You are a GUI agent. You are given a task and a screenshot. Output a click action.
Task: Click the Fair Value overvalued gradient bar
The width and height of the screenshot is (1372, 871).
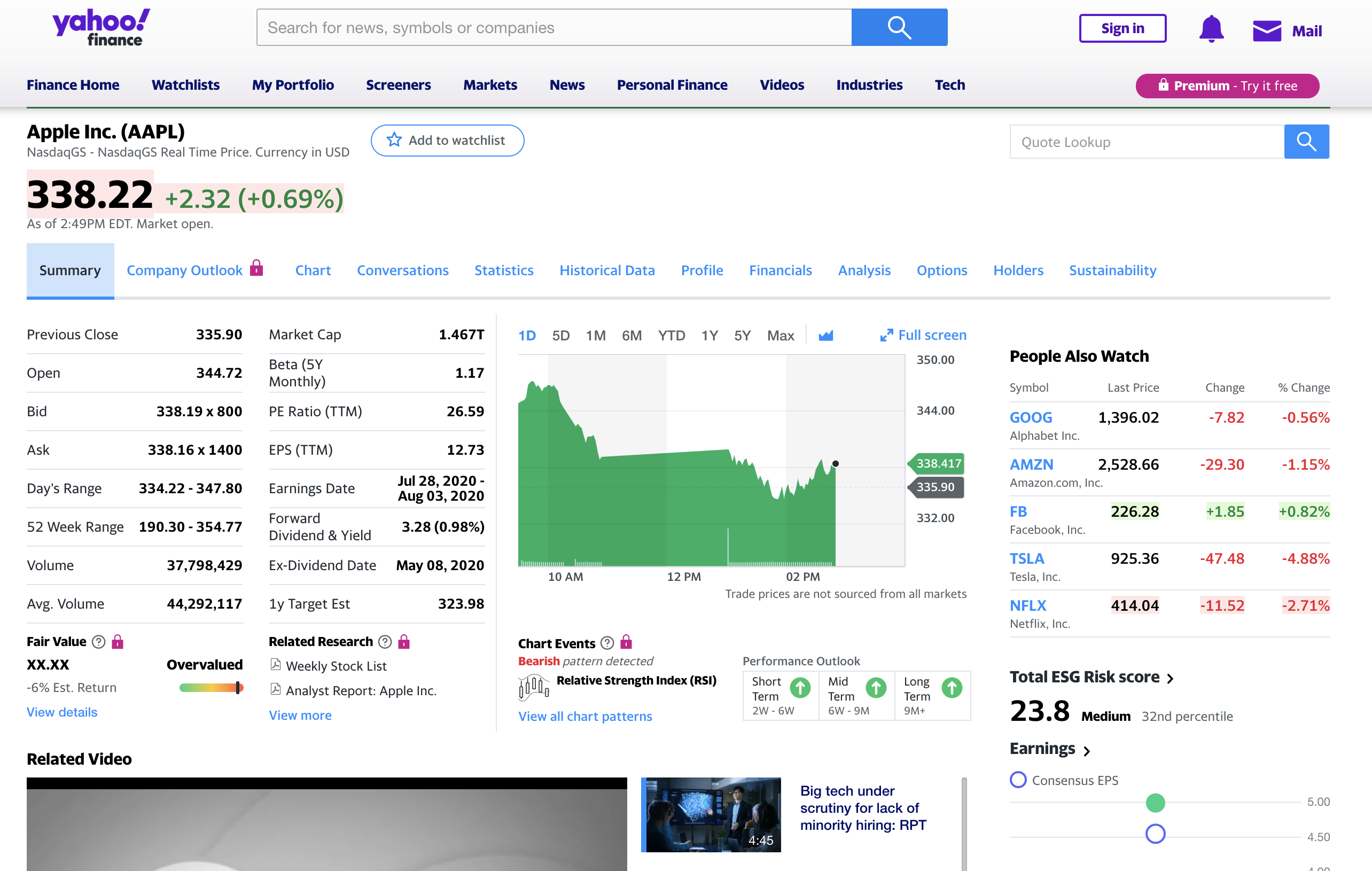[212, 688]
